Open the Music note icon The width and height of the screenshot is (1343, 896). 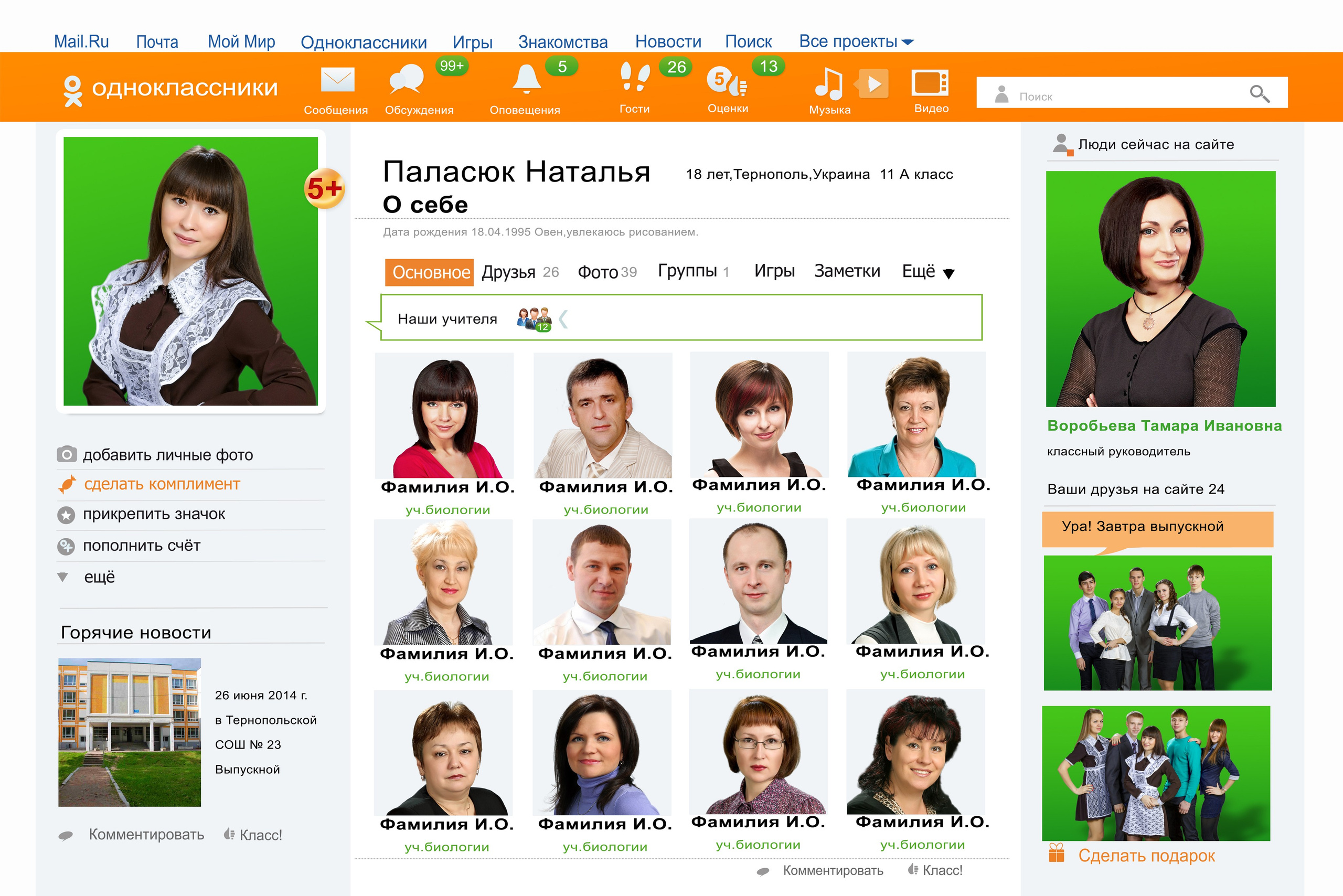828,83
